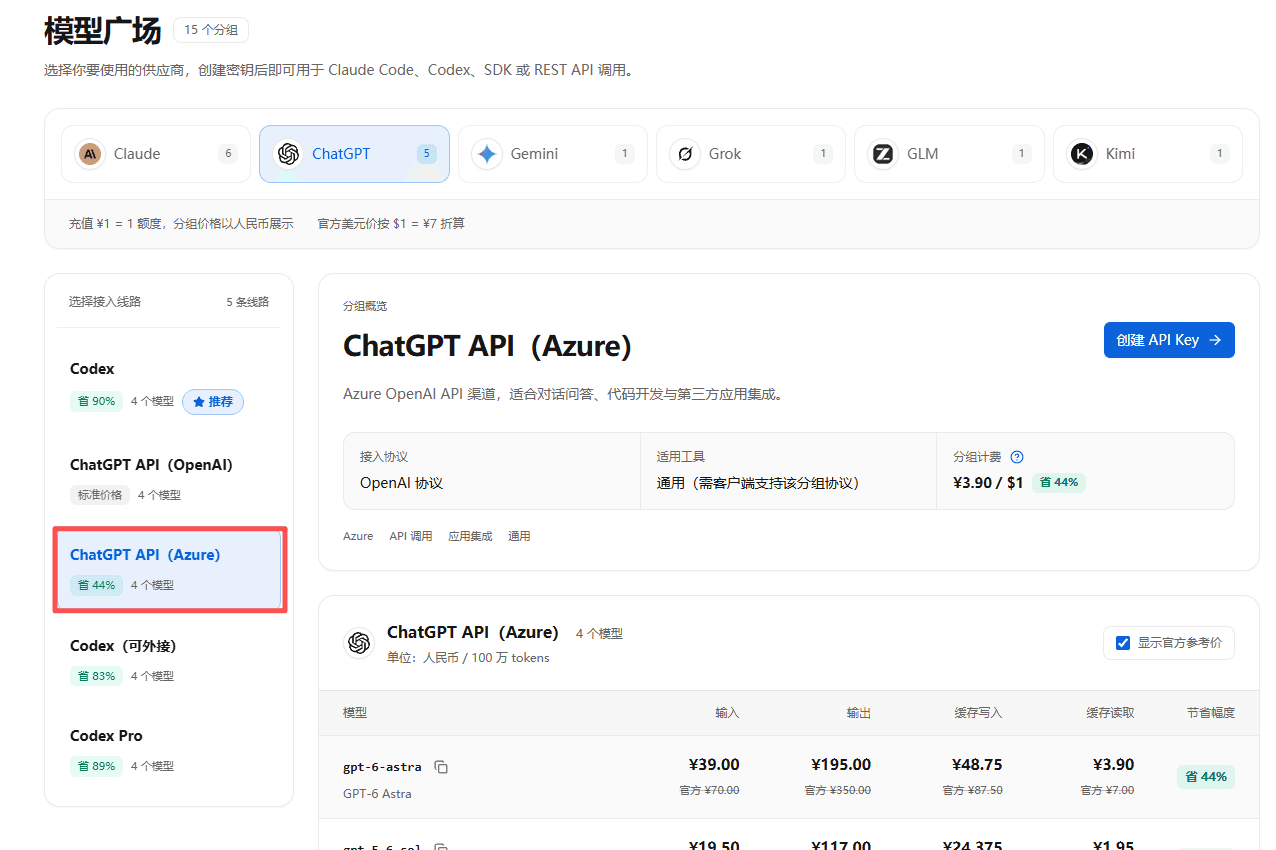Select the Codex route in the sidebar

[169, 385]
